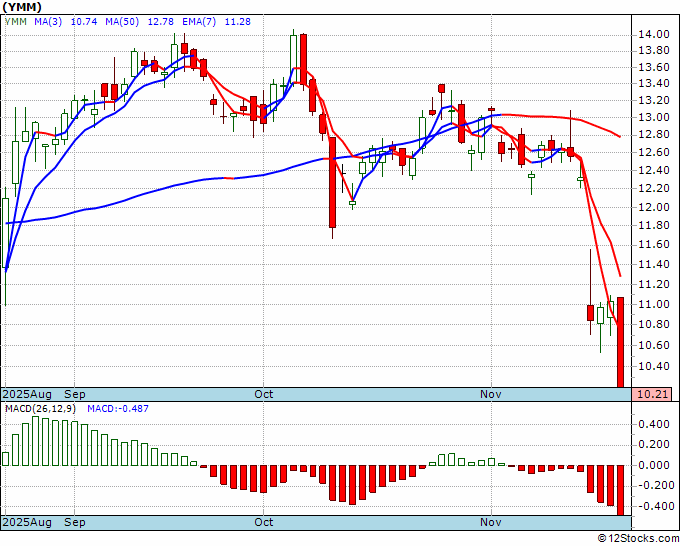Click the 12.60 price axis label

point(654,152)
